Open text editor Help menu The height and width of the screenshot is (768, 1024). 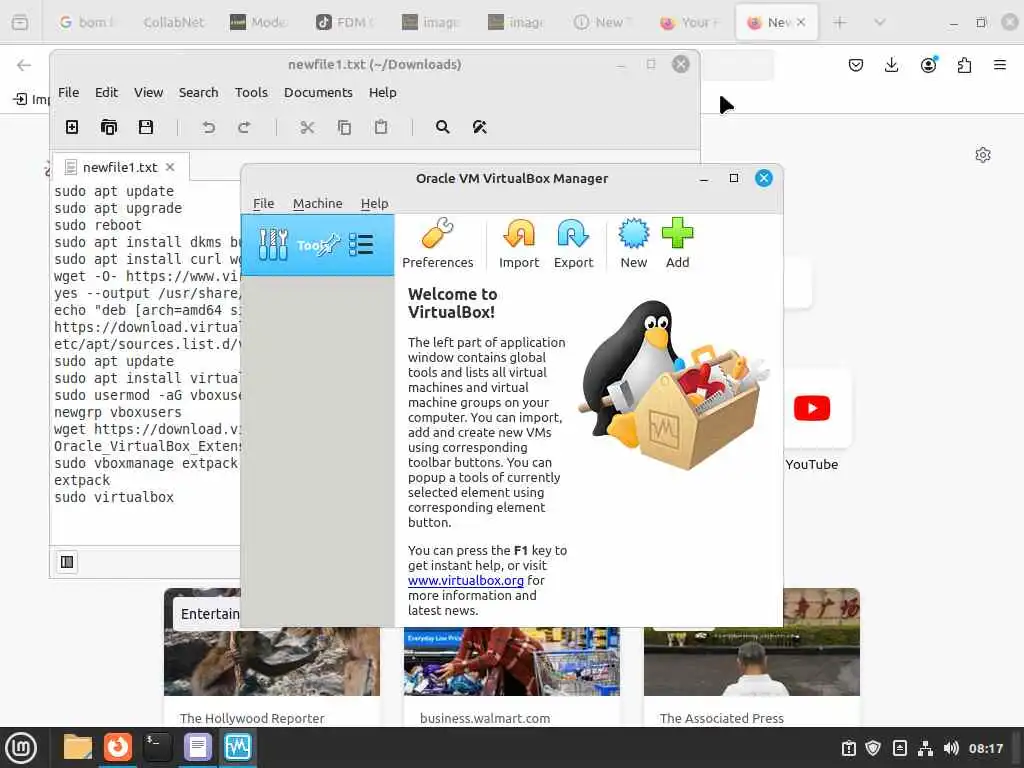pos(382,92)
